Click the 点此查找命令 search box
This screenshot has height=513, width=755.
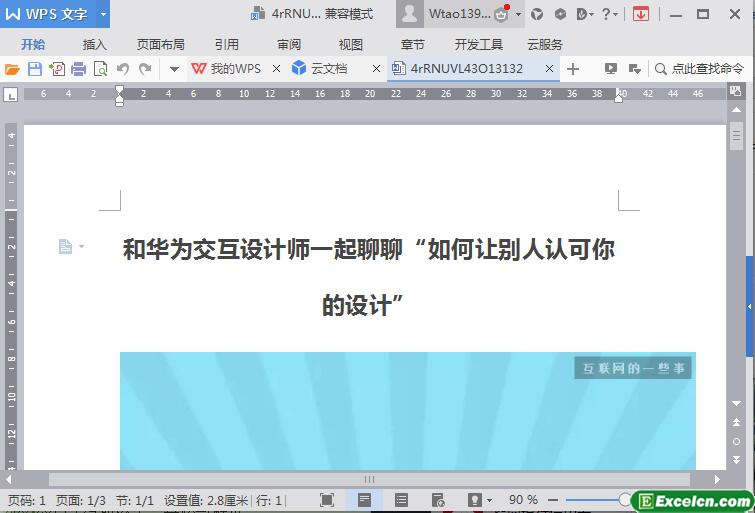coord(699,69)
